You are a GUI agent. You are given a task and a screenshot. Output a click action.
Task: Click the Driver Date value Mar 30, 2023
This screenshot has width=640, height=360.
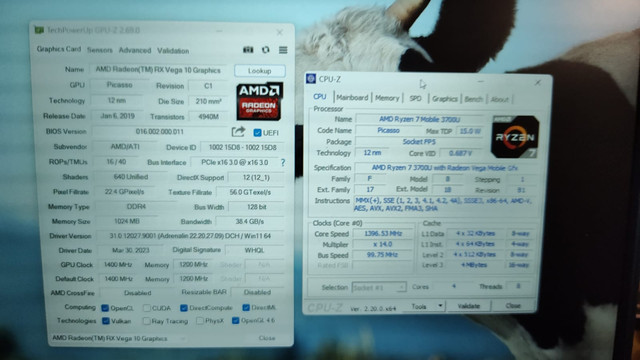pyautogui.click(x=131, y=250)
